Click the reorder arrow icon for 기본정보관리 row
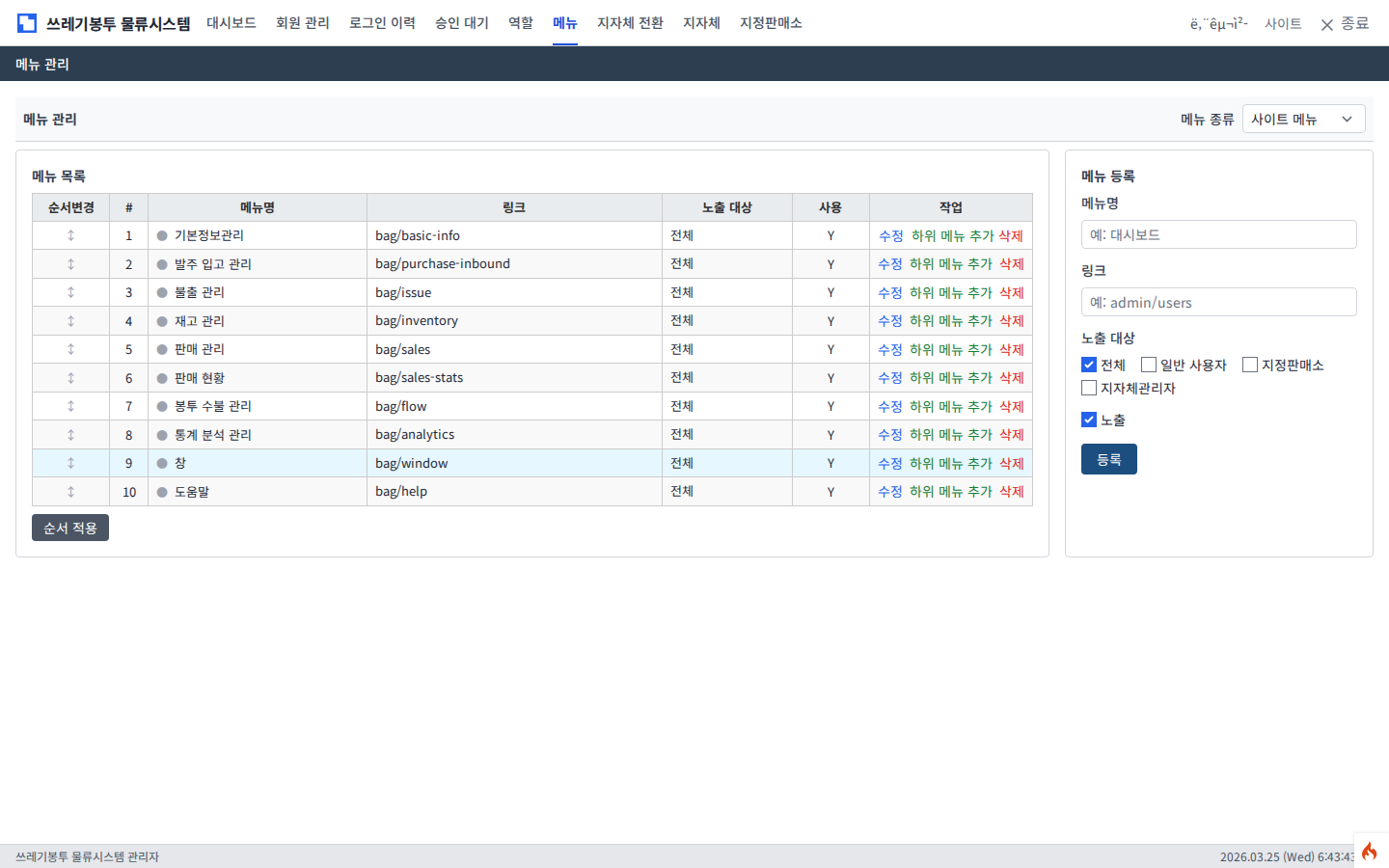The height and width of the screenshot is (868, 1389). [x=70, y=235]
